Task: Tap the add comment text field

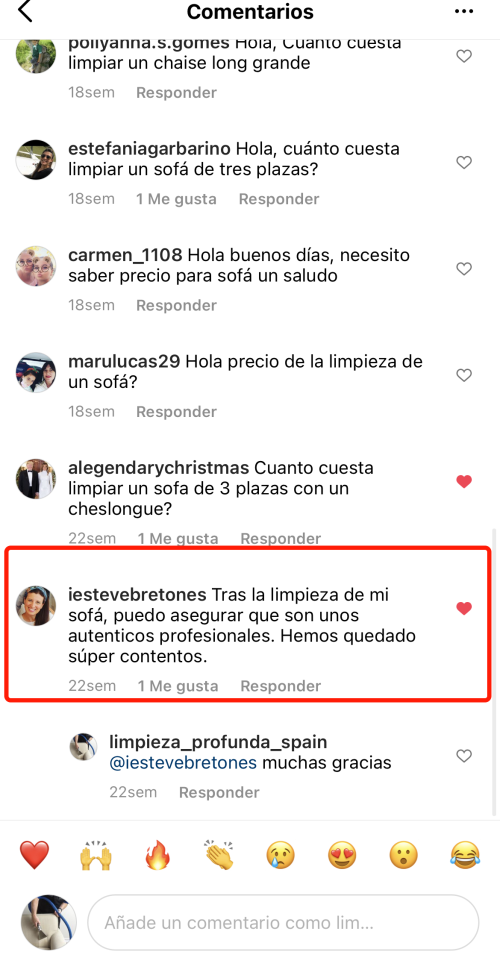Action: tap(283, 922)
